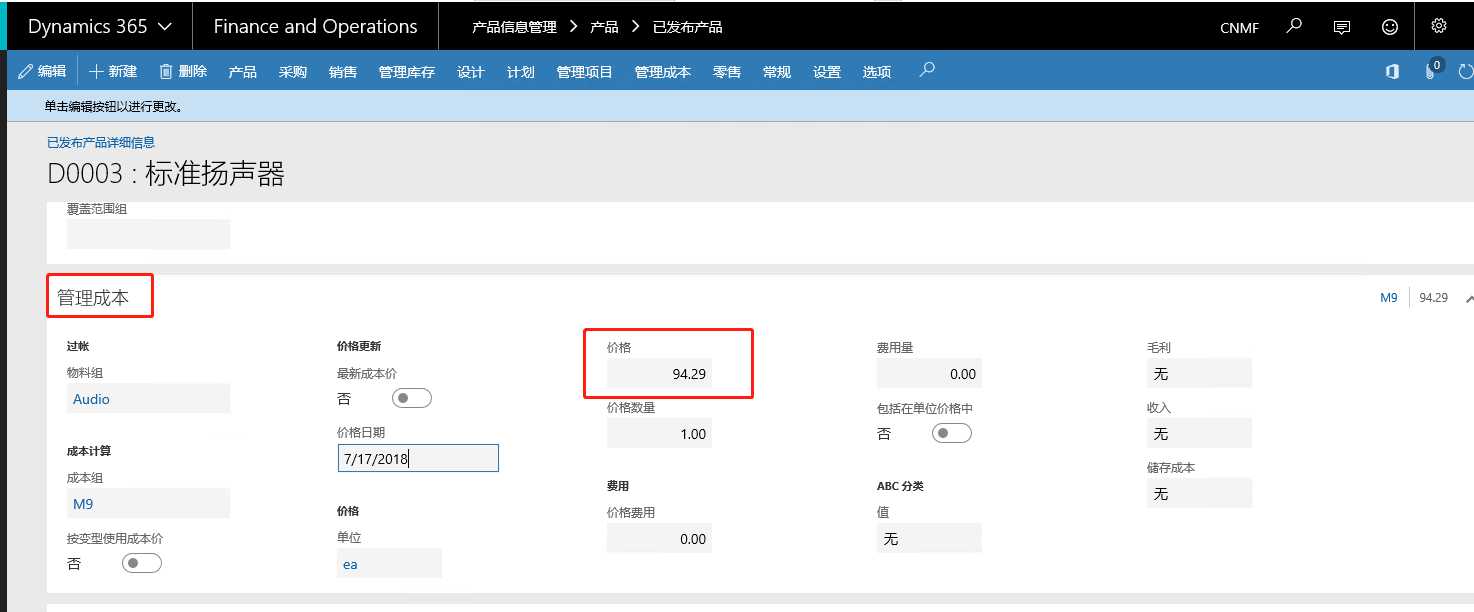Click the refresh icon in action bar
Screen dimensions: 1474x612
tap(1466, 72)
